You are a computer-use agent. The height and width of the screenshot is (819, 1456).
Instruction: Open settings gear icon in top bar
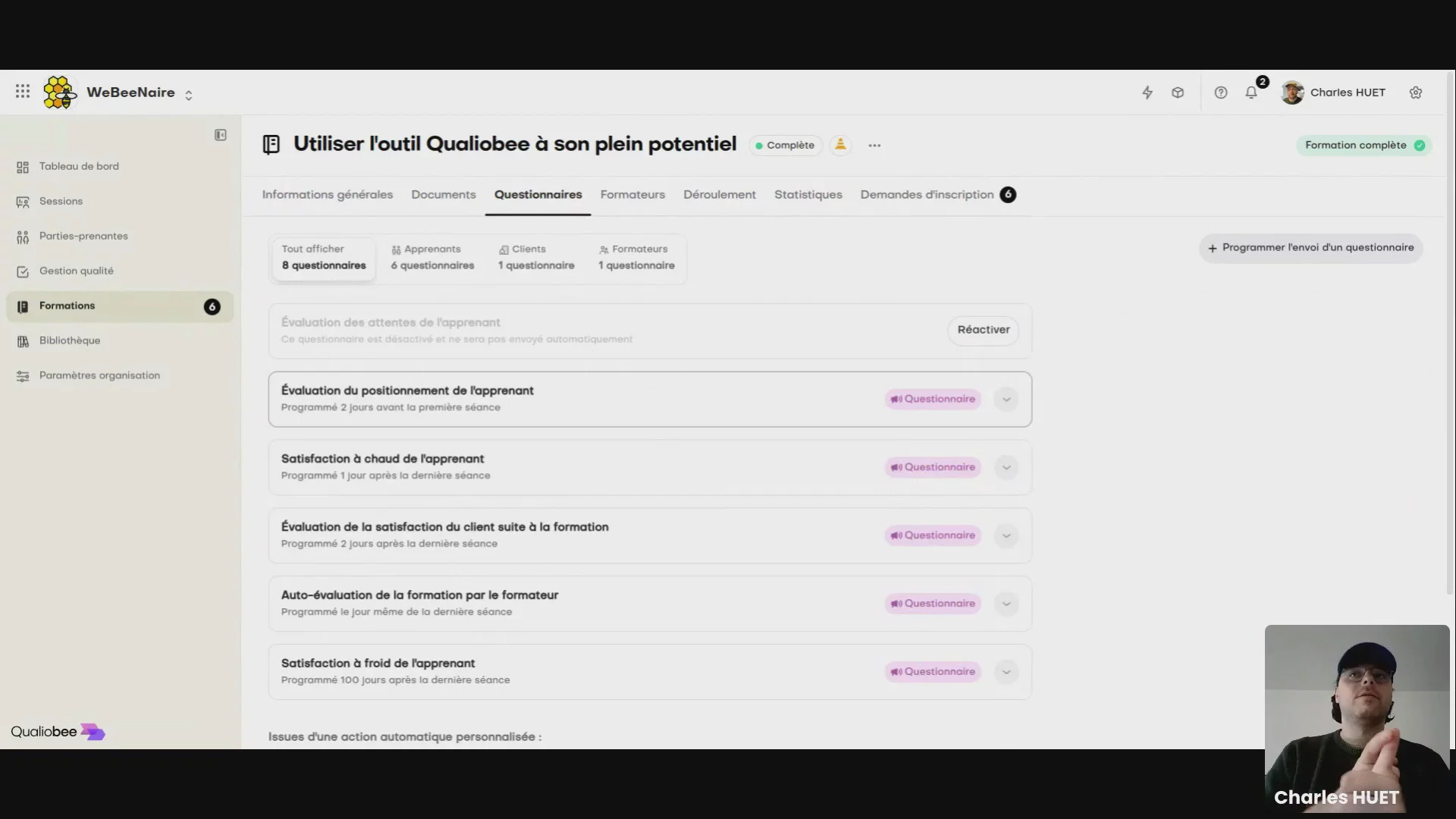pos(1416,93)
